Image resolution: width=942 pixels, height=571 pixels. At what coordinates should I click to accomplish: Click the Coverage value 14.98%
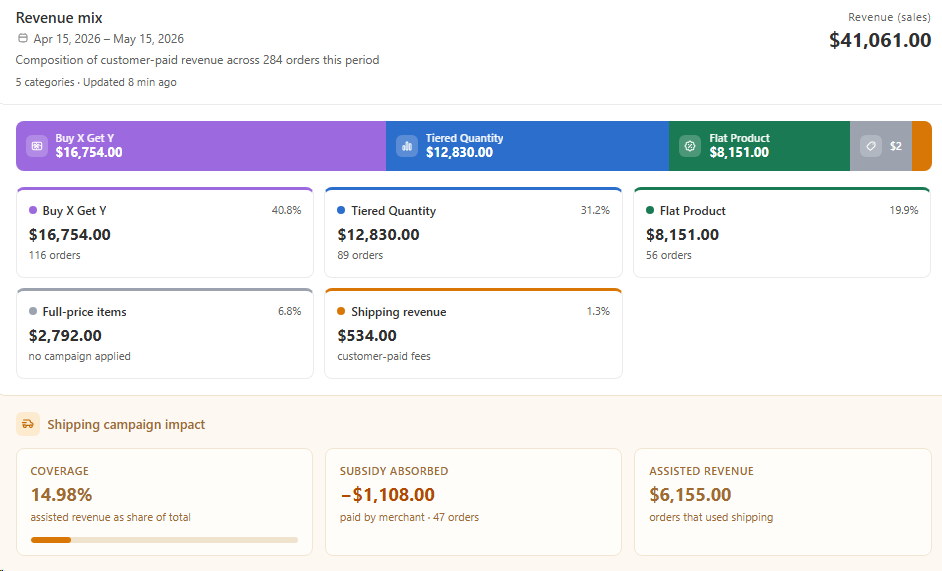61,495
